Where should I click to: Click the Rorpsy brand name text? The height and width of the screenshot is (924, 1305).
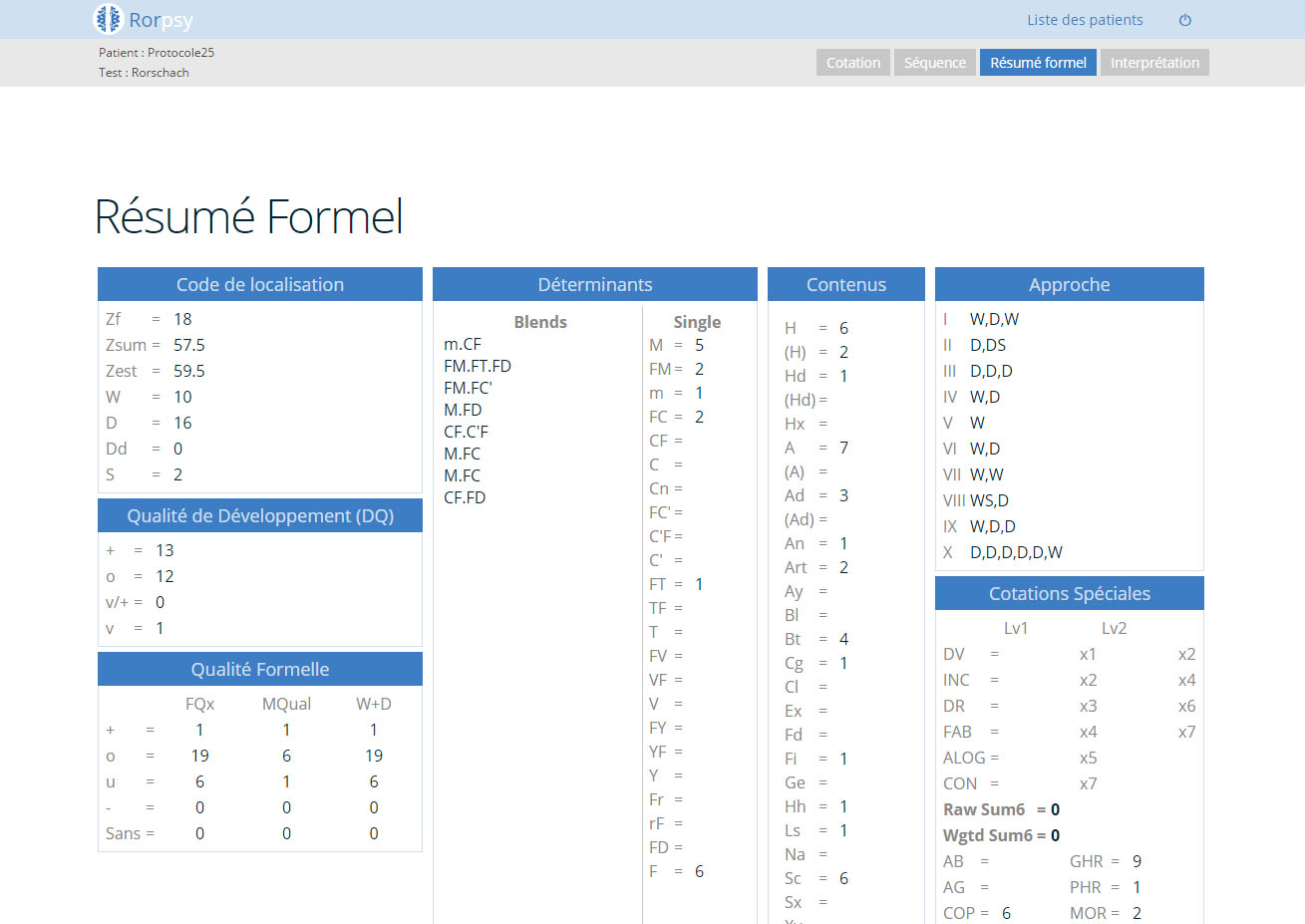tap(161, 20)
